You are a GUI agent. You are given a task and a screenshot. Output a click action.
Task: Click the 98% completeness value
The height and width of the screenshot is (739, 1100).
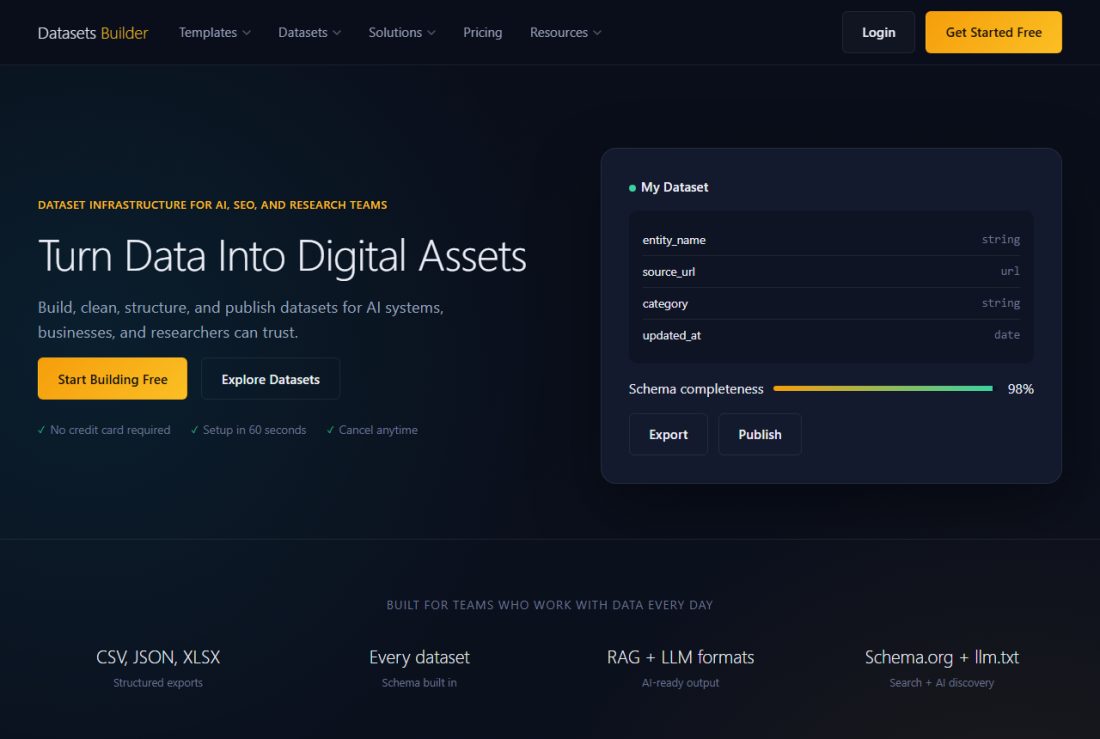pyautogui.click(x=1020, y=389)
